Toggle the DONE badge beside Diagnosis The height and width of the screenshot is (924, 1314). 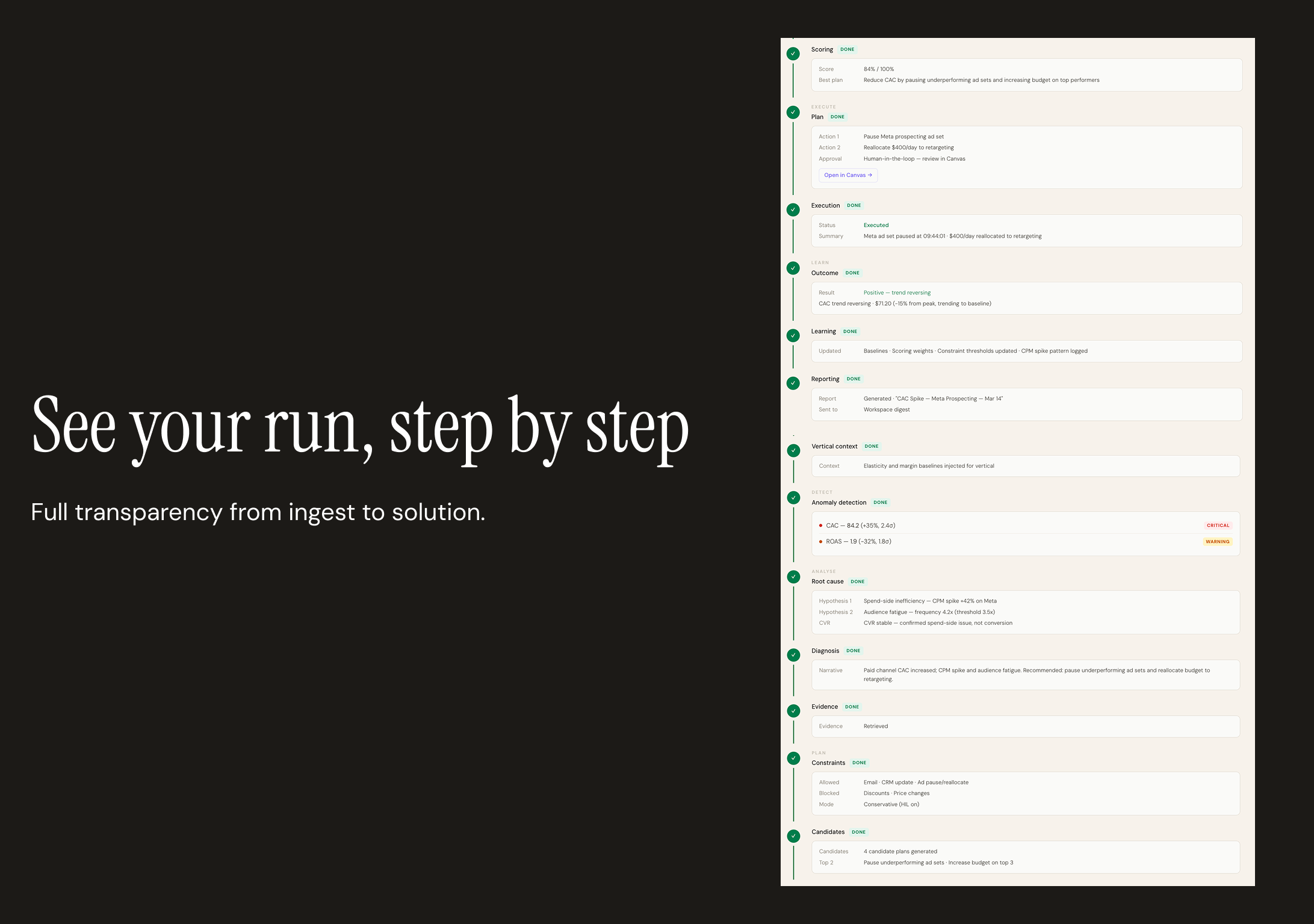click(x=854, y=651)
